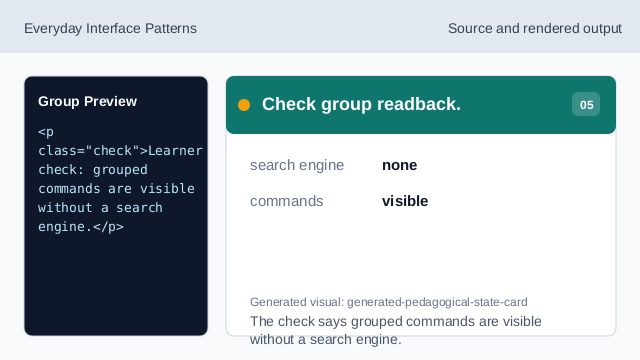Image resolution: width=640 pixels, height=360 pixels.
Task: Click the sentence about grouped commands visibility
Action: coord(396,330)
